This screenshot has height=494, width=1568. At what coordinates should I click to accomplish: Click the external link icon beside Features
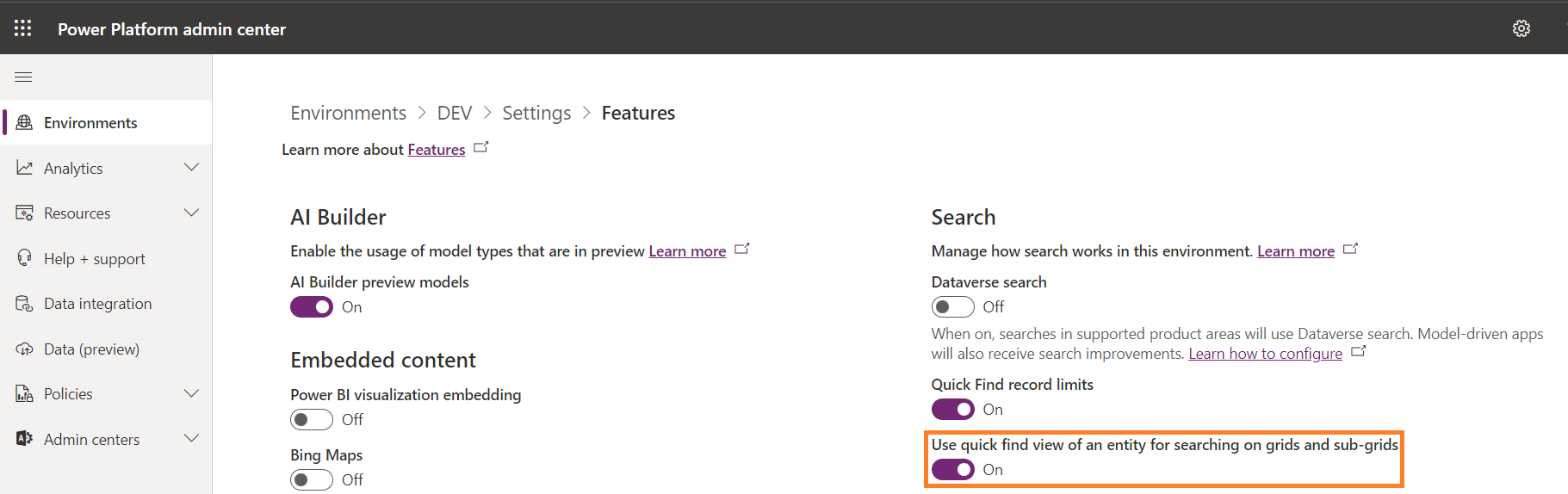pos(481,148)
